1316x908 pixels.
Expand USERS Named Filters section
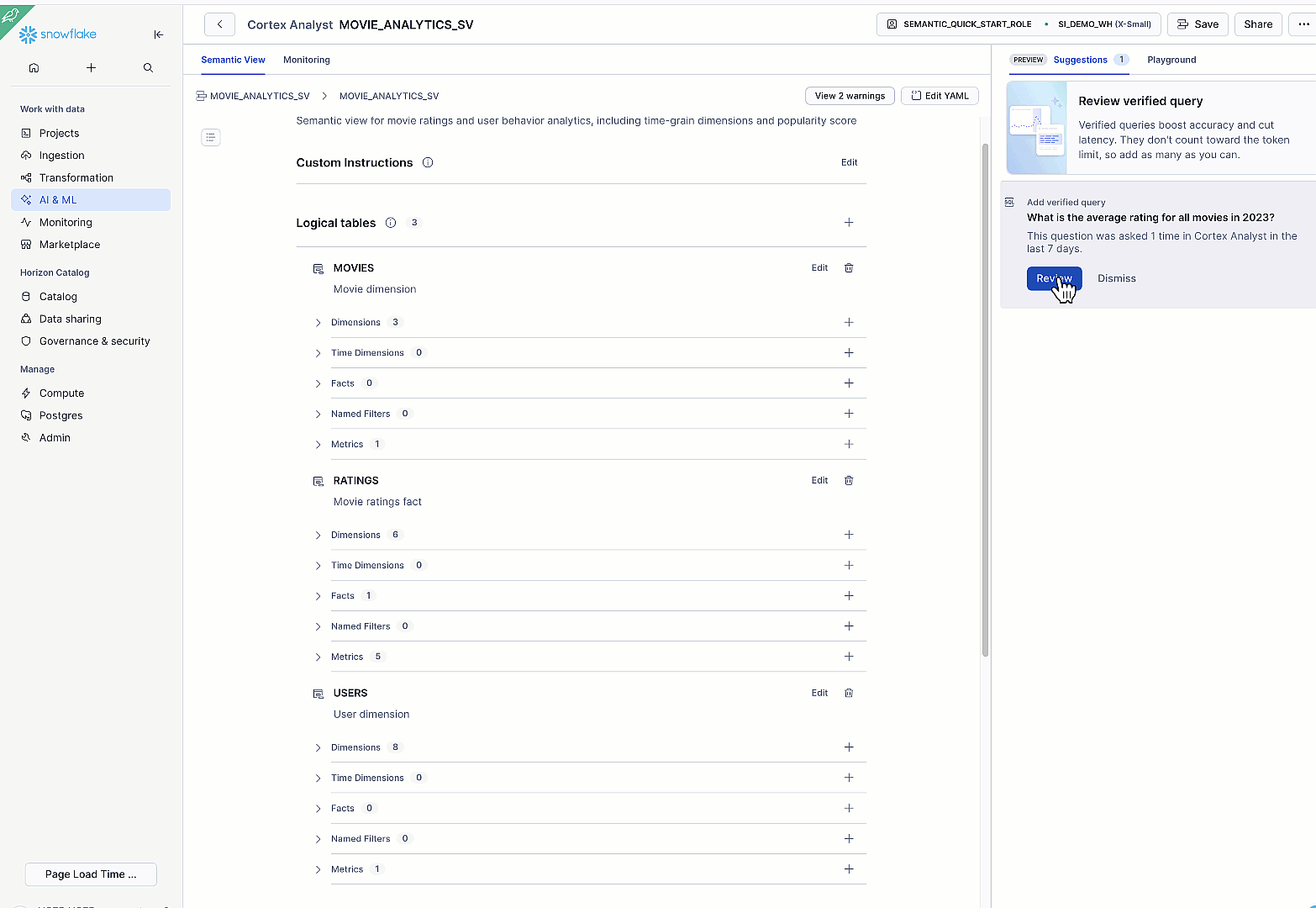(x=318, y=839)
